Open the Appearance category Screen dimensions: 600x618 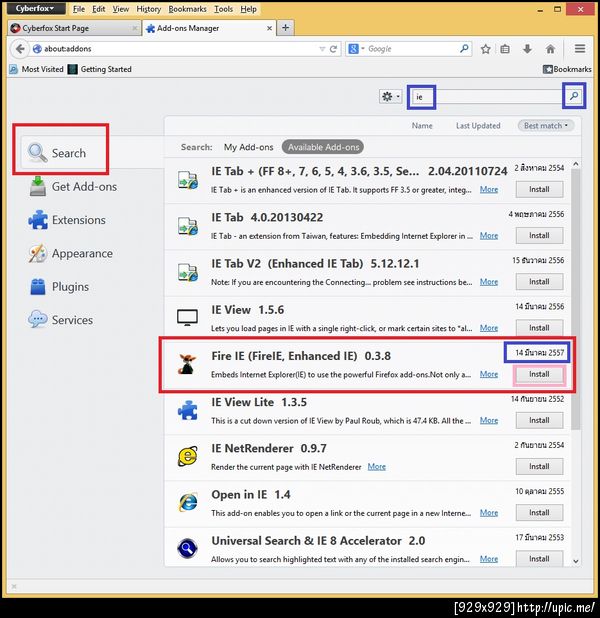[x=71, y=253]
